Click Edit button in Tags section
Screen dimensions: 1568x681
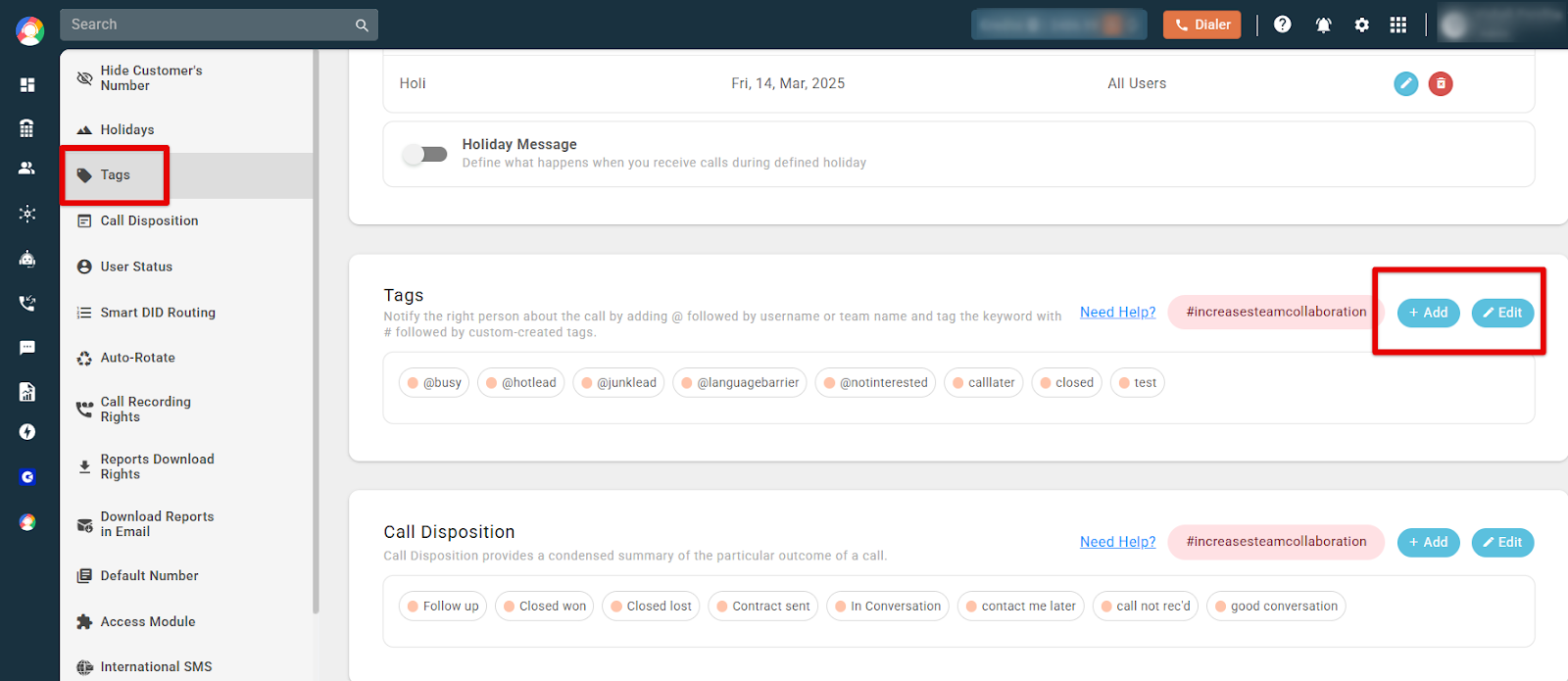tap(1502, 313)
